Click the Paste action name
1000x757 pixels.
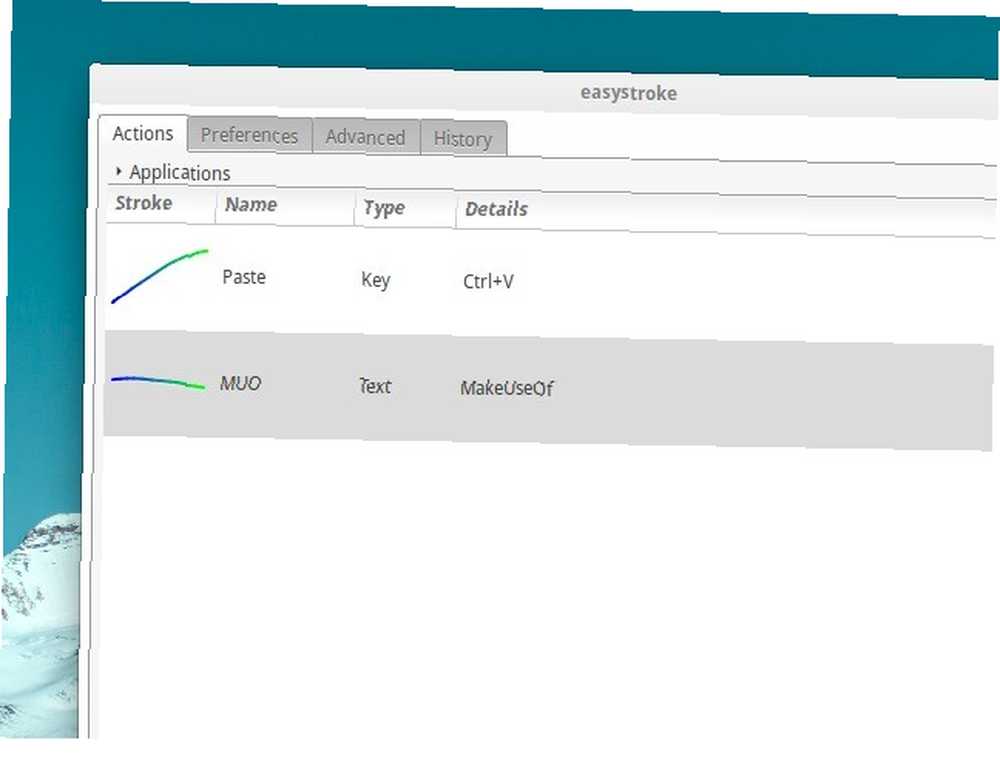[x=244, y=277]
